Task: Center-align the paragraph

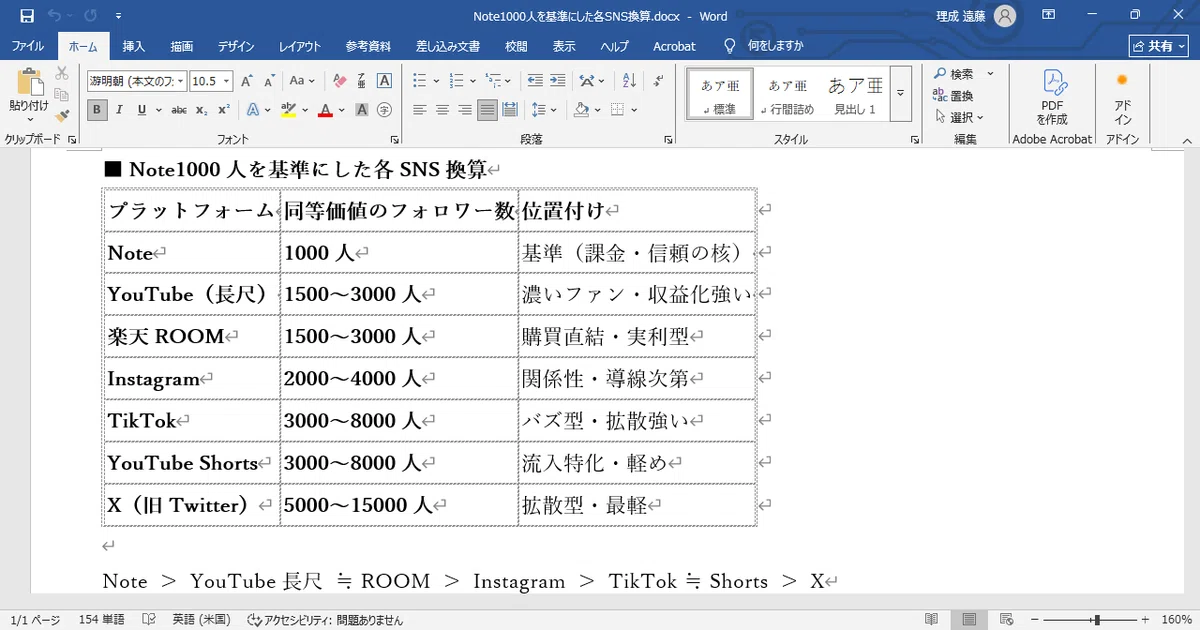Action: [x=442, y=110]
